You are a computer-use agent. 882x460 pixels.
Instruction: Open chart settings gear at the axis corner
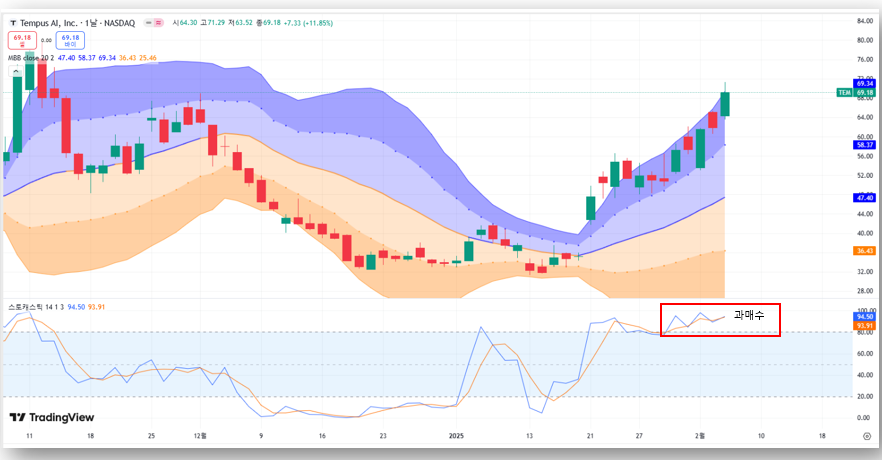point(867,436)
